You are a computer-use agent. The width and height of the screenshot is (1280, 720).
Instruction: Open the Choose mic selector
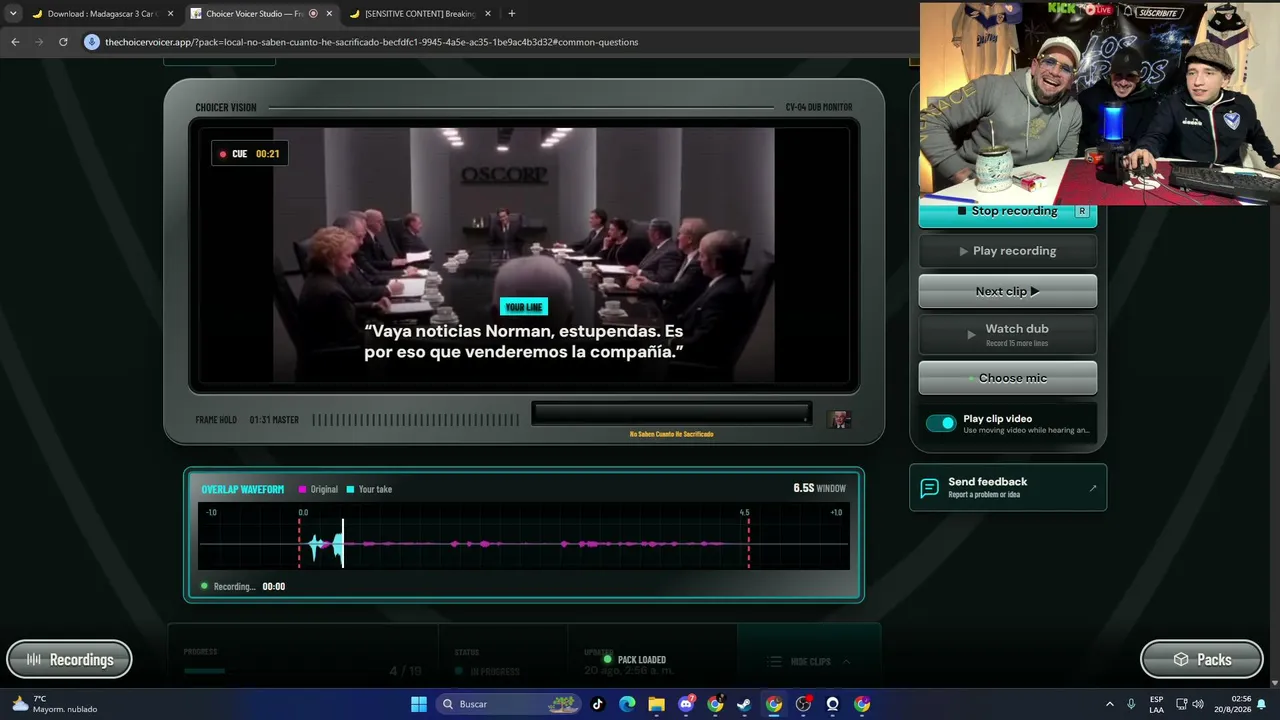pos(1007,378)
